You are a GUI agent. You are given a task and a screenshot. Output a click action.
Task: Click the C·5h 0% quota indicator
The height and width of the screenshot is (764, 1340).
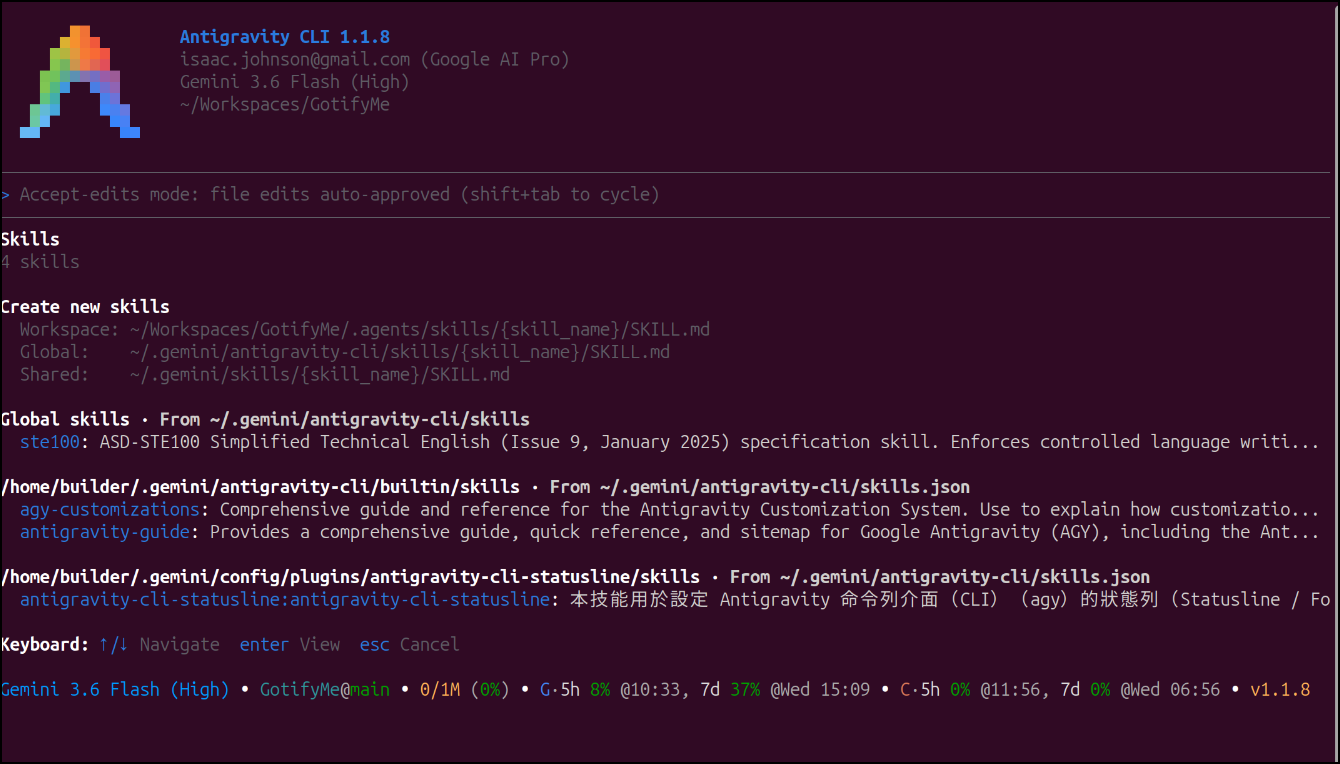(x=935, y=689)
